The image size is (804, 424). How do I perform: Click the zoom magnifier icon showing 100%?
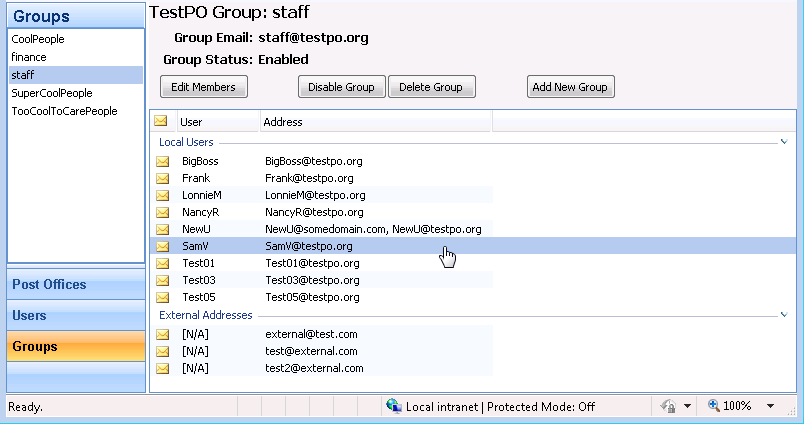coord(714,406)
